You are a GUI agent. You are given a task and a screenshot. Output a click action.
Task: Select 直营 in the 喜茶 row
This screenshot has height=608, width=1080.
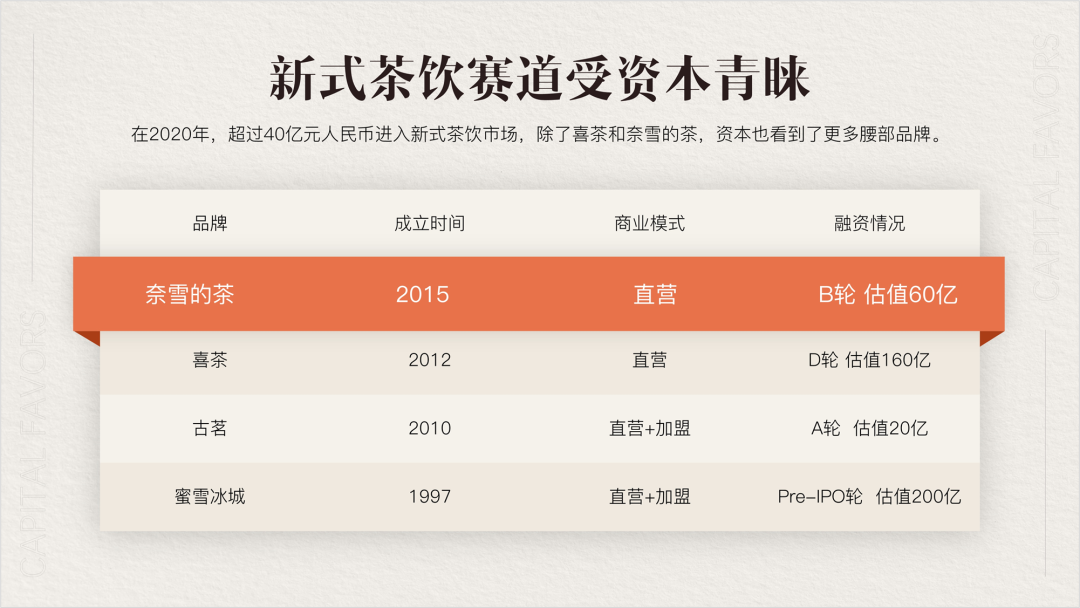point(649,359)
